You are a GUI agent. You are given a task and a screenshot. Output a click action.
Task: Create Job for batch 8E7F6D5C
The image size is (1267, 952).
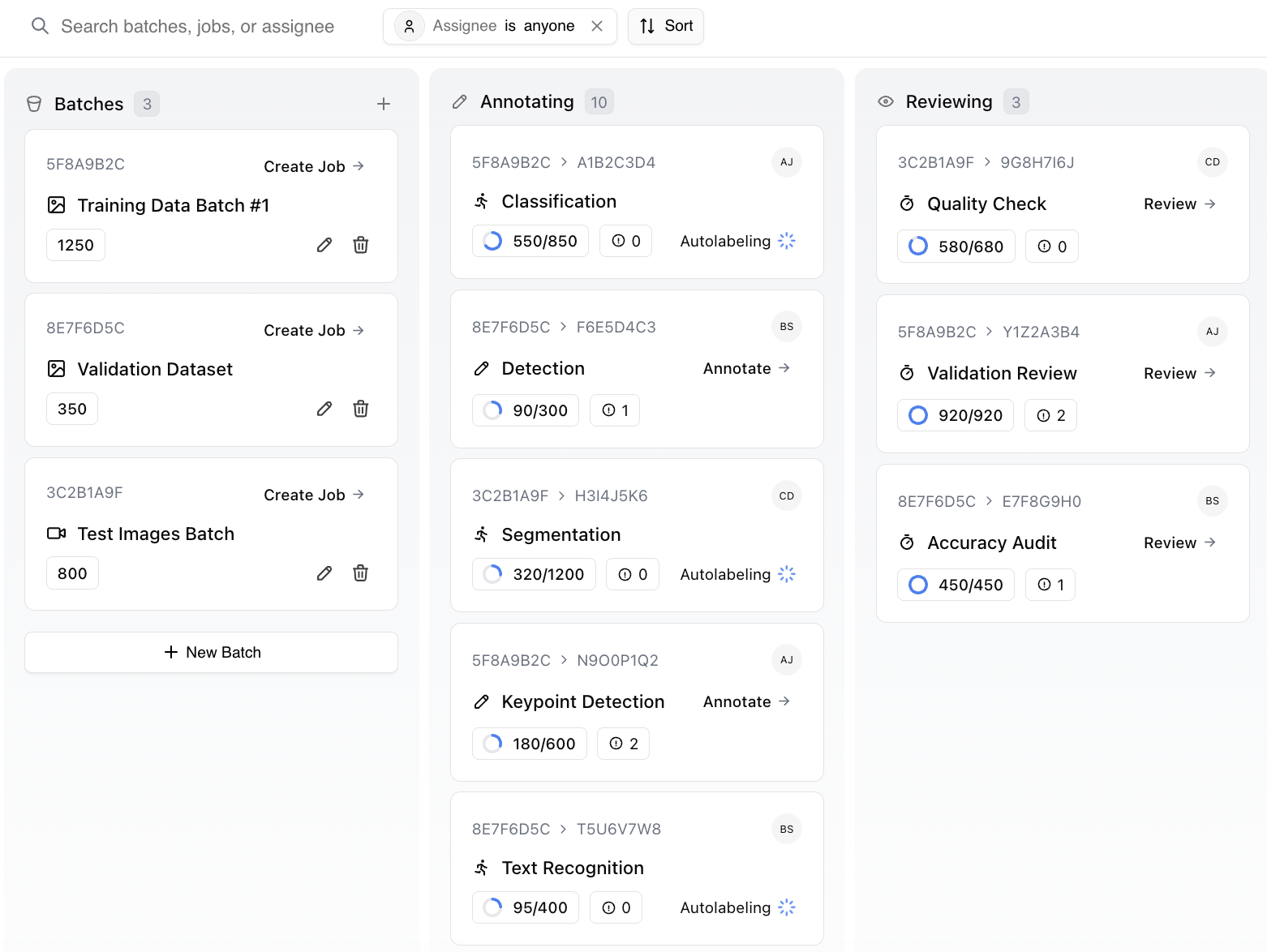coord(313,330)
